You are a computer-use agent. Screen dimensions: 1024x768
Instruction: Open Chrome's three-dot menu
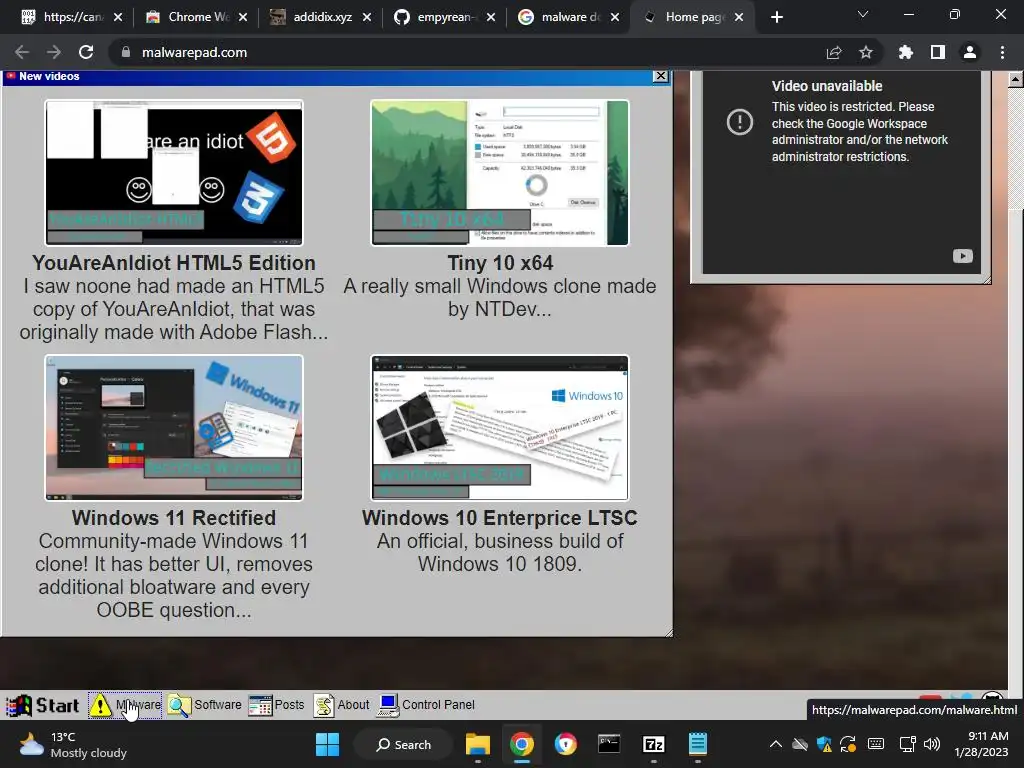pyautogui.click(x=1002, y=52)
